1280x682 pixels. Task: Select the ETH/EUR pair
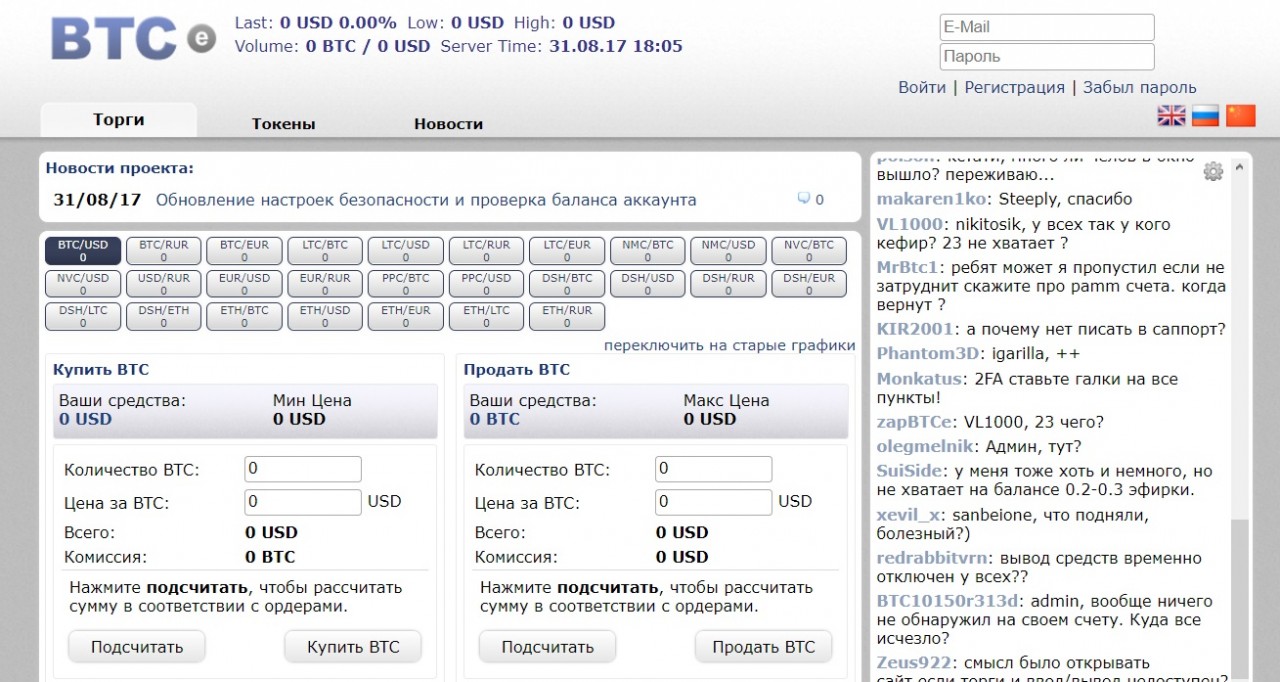point(406,316)
